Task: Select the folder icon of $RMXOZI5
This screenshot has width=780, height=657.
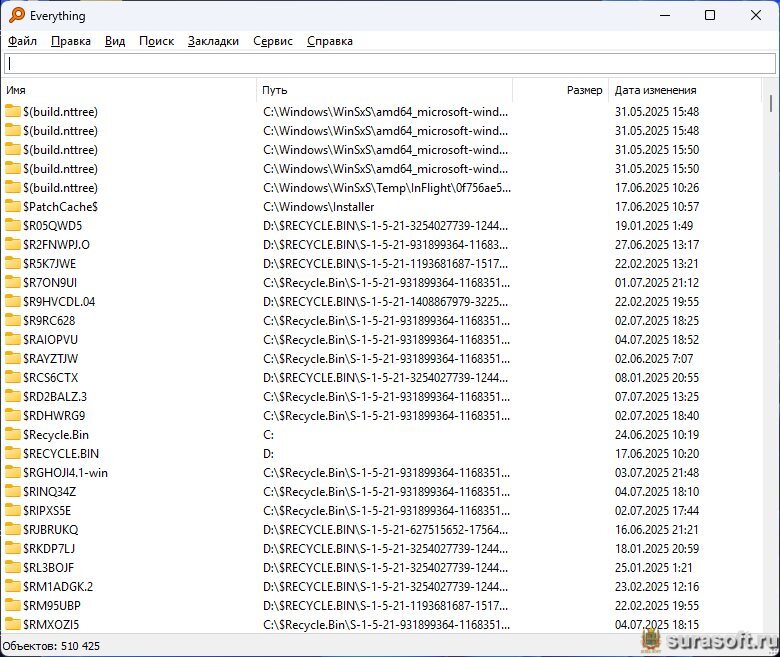Action: (13, 624)
